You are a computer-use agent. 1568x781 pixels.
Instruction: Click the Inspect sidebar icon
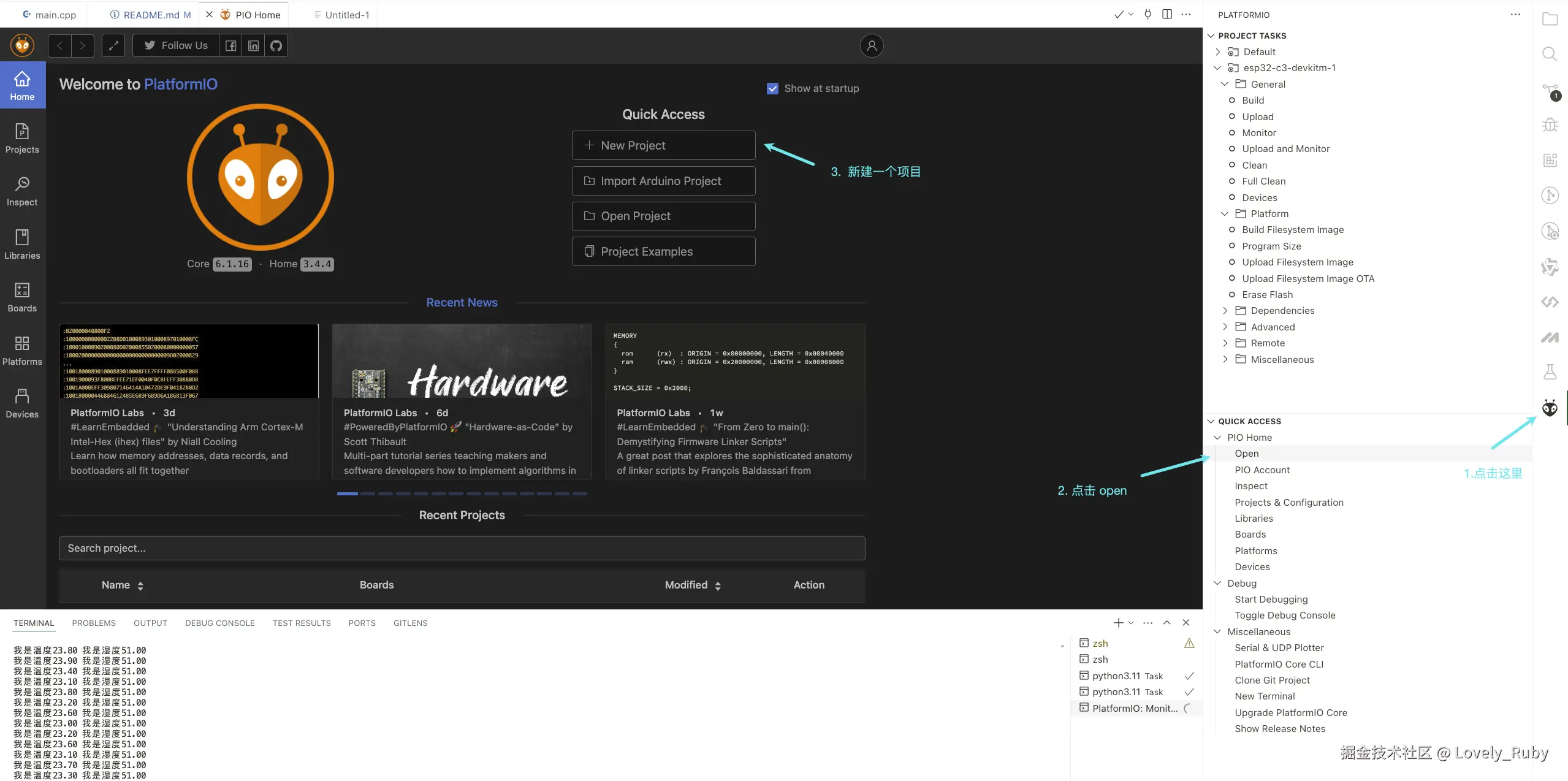click(x=22, y=191)
